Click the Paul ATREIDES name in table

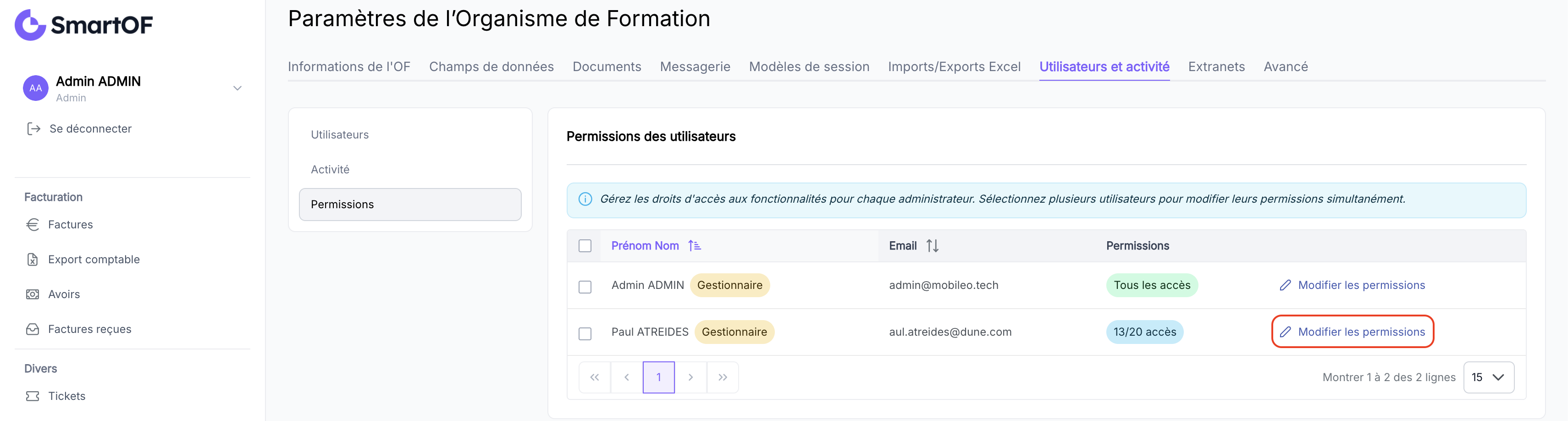[650, 332]
